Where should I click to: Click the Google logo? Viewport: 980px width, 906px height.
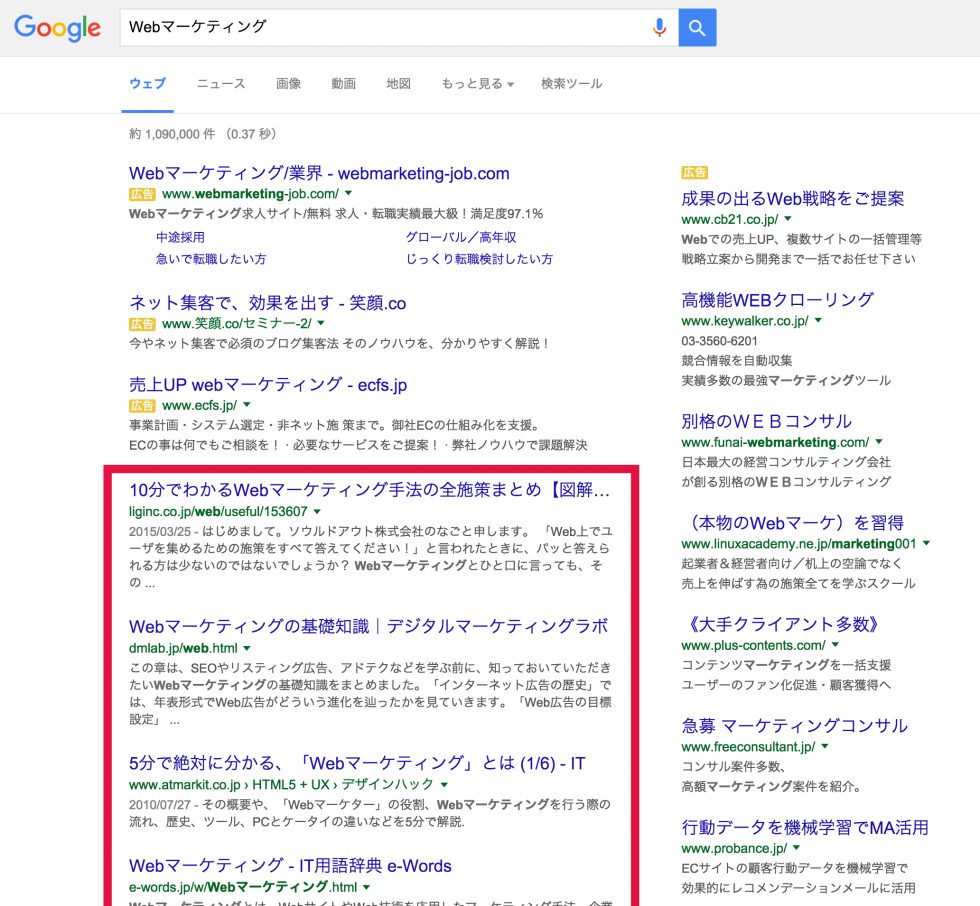tap(57, 27)
